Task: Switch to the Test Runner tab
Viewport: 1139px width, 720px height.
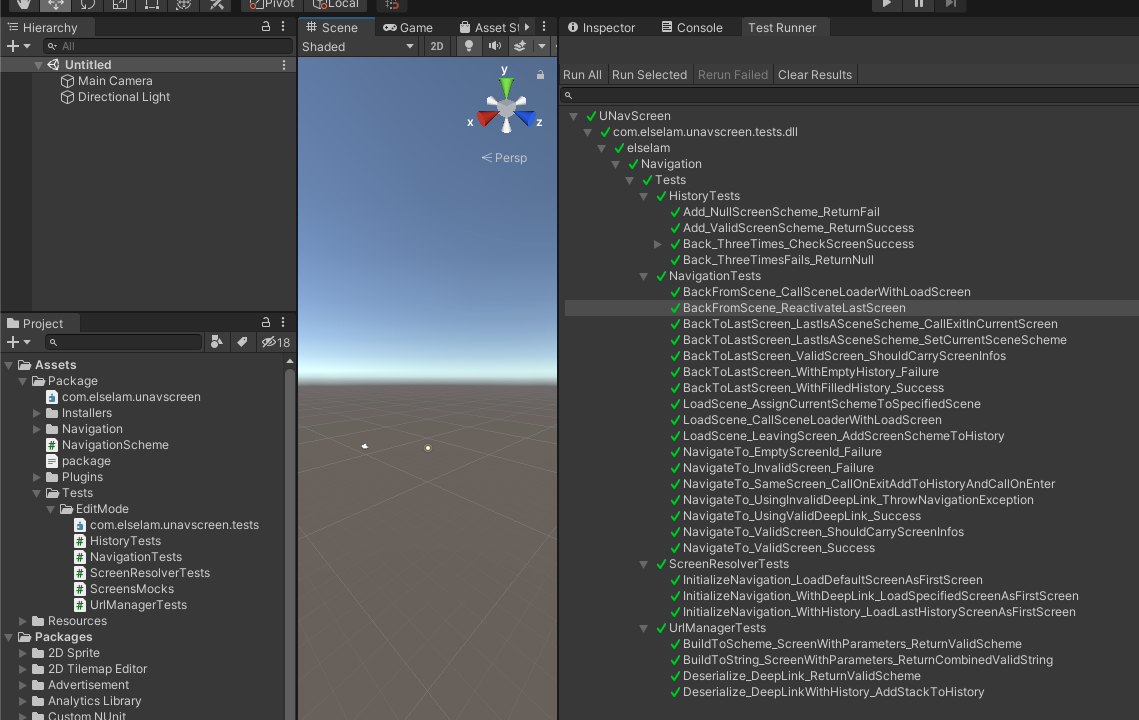Action: [782, 28]
